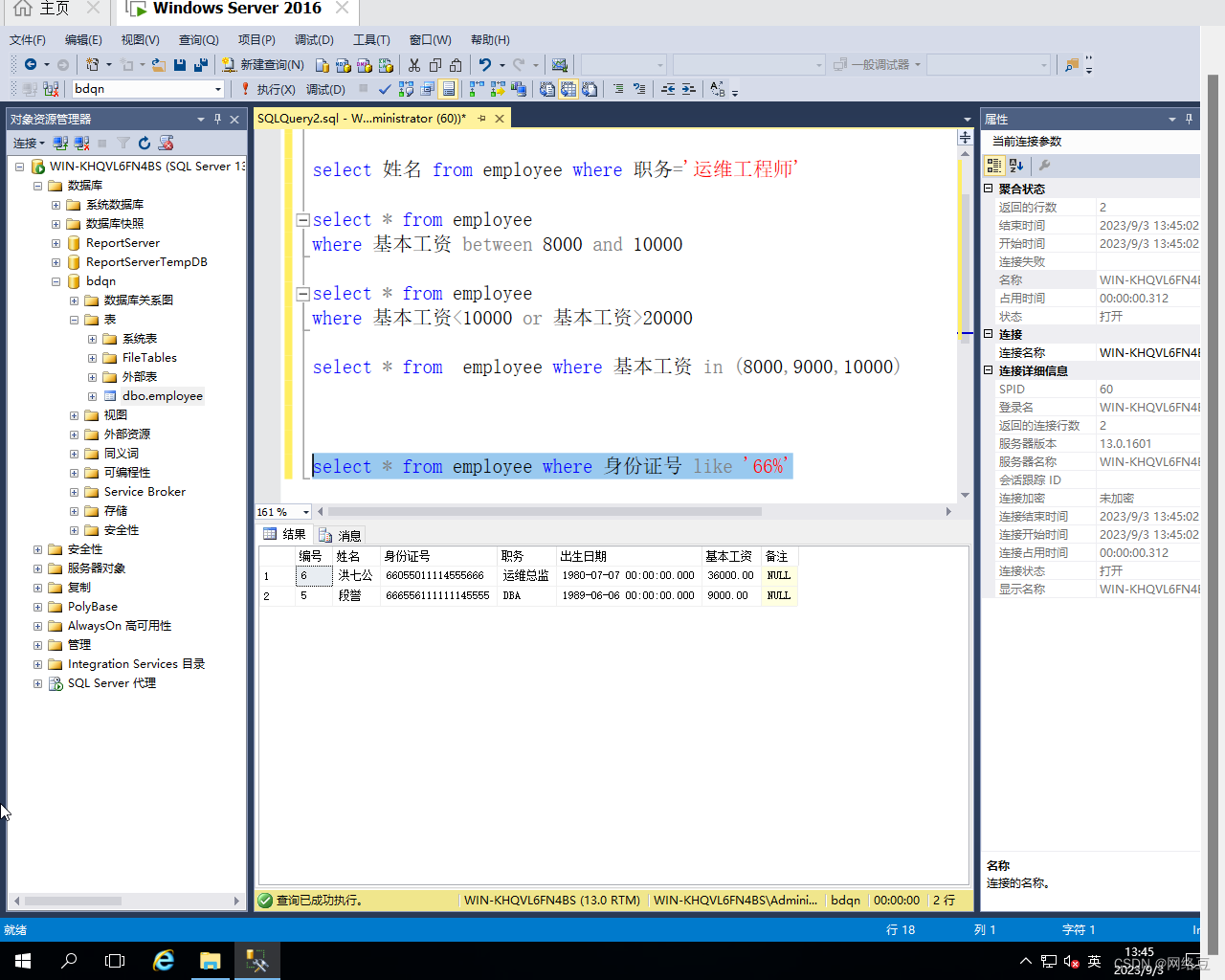Toggle Properties panel auto-hide pin
Image resolution: width=1225 pixels, height=980 pixels.
pos(1189,119)
